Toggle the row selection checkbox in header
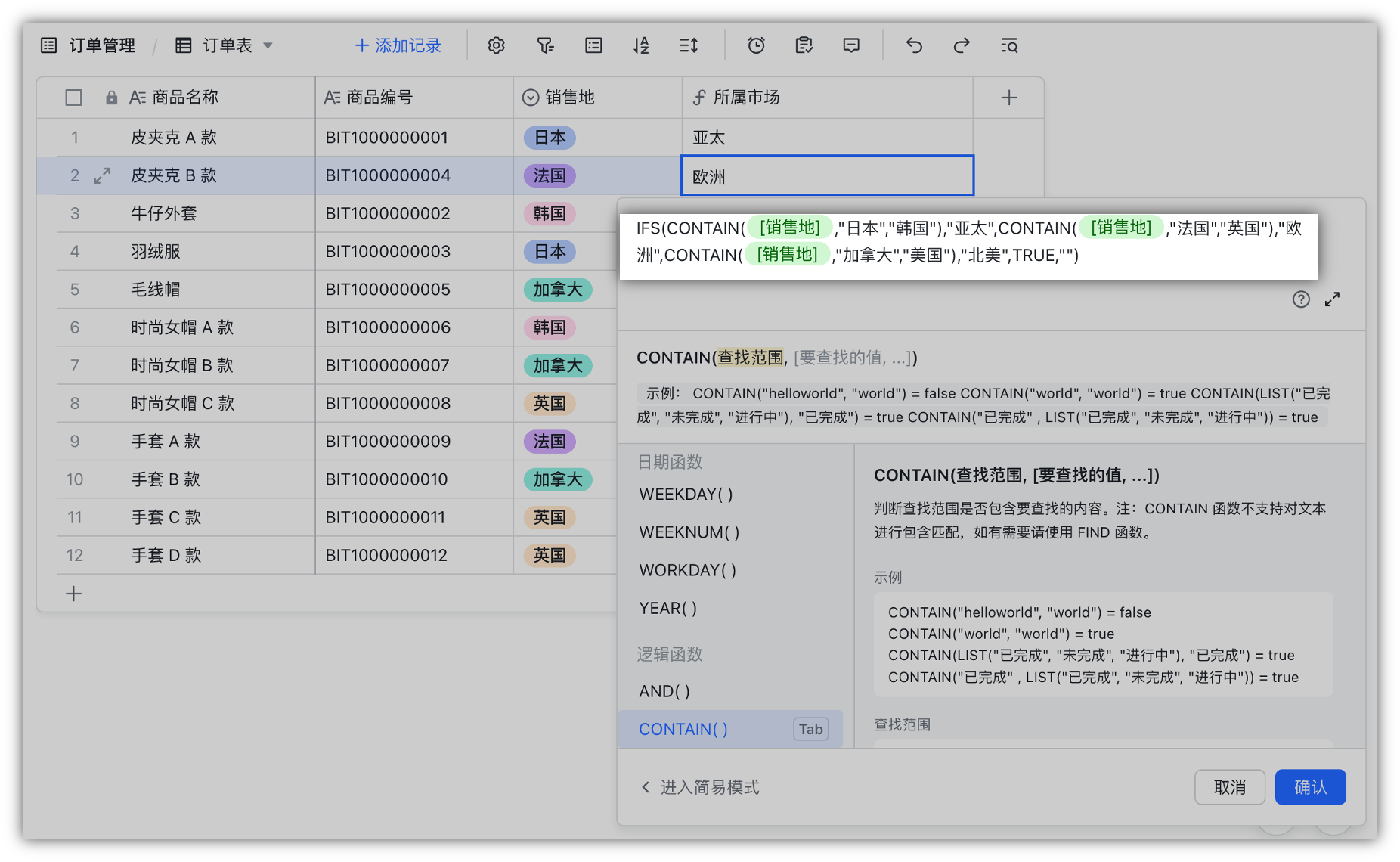The width and height of the screenshot is (1400, 862). point(73,97)
